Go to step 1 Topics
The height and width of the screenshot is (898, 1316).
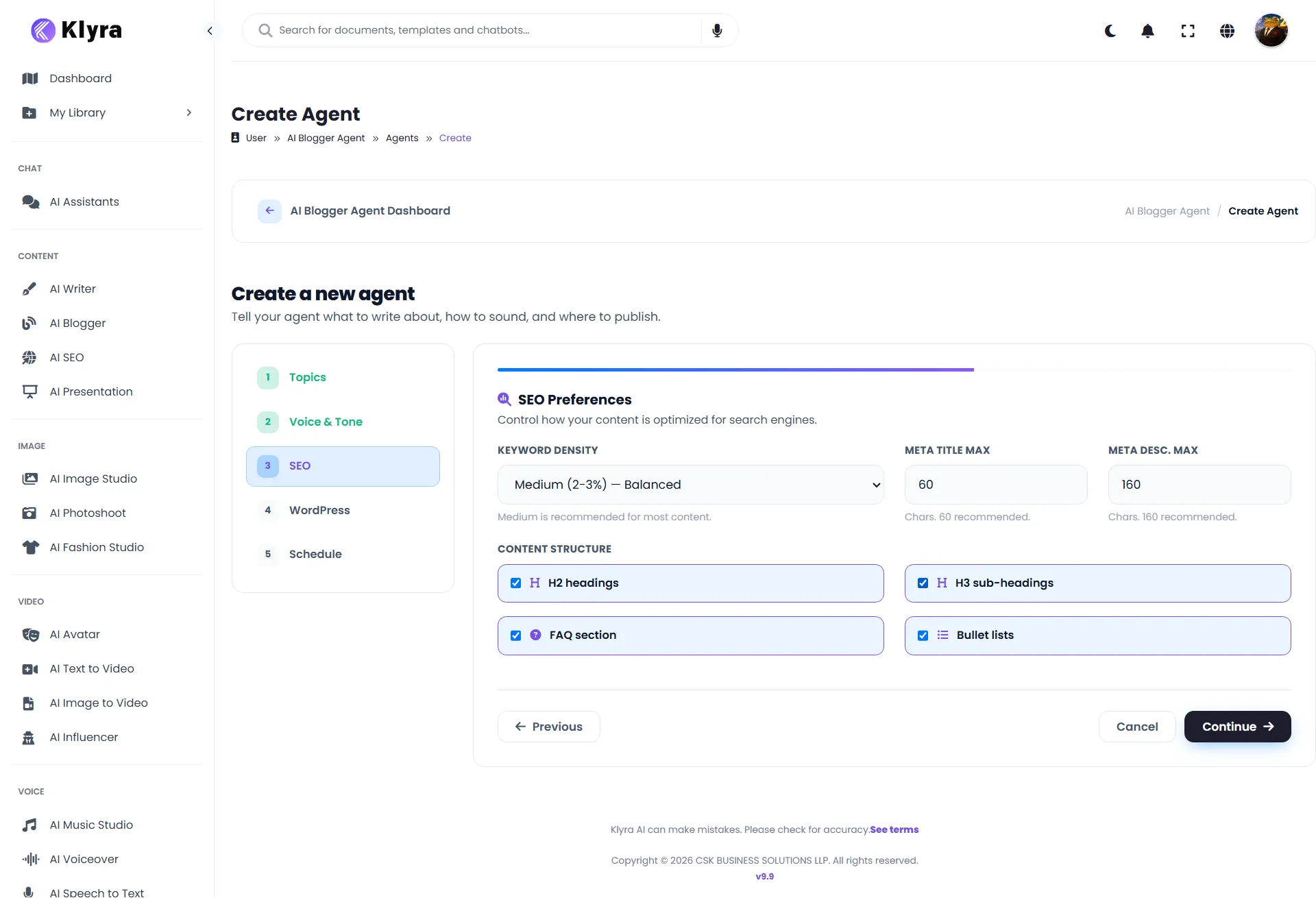click(343, 377)
